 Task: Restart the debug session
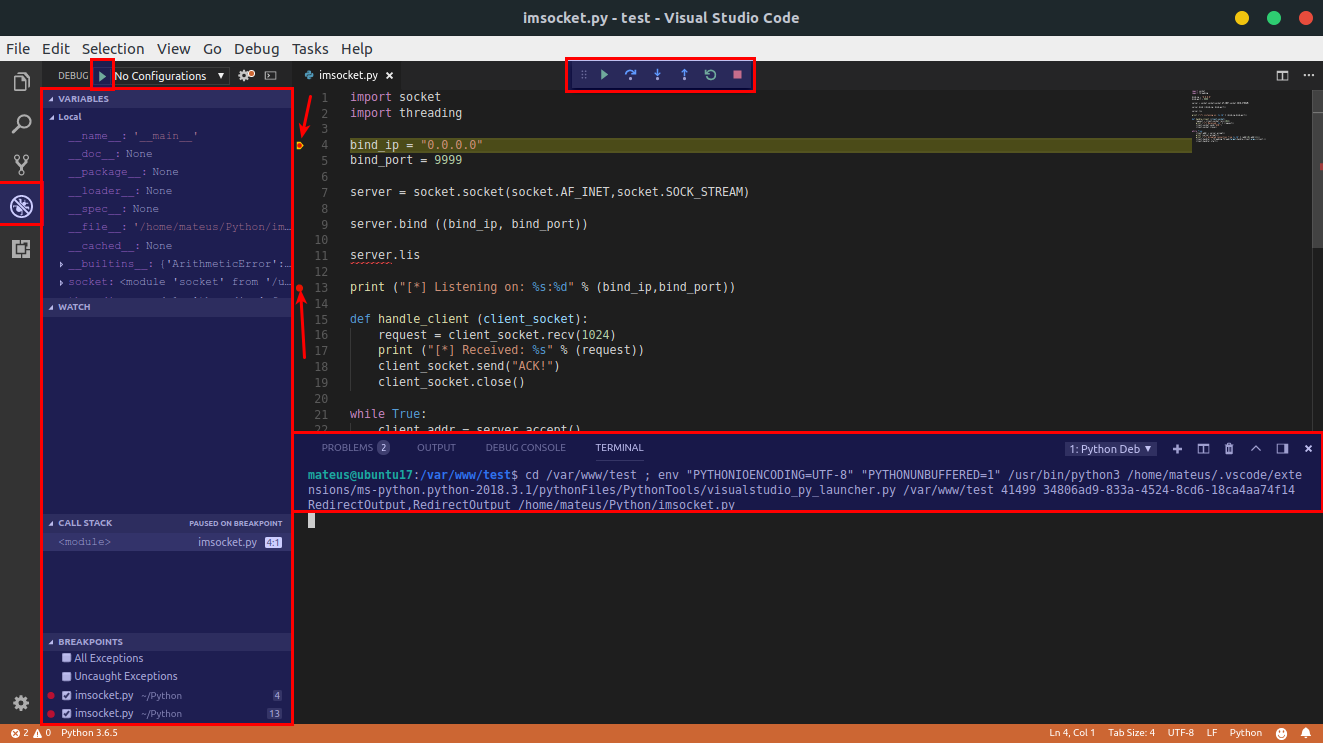pos(710,75)
